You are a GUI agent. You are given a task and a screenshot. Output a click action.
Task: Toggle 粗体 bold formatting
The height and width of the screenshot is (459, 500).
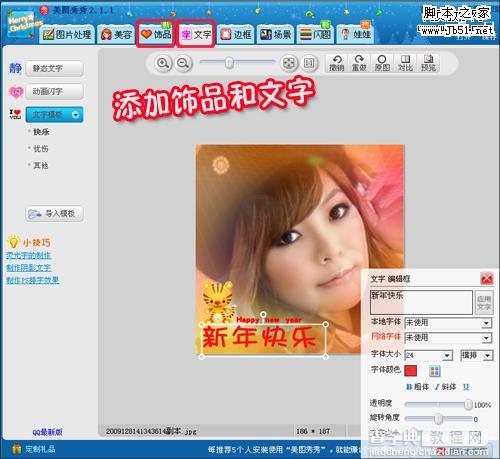pyautogui.click(x=417, y=387)
